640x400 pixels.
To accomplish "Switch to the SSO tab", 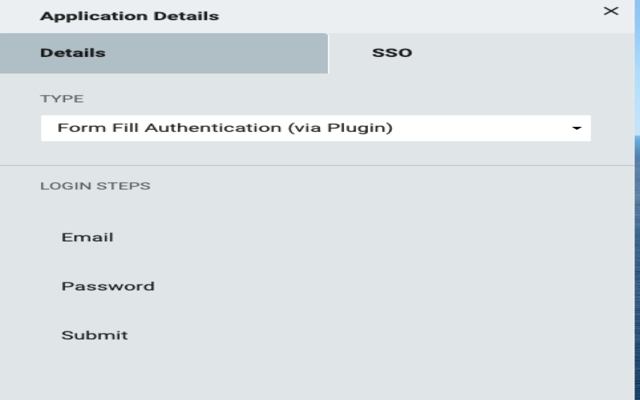I will tap(392, 53).
